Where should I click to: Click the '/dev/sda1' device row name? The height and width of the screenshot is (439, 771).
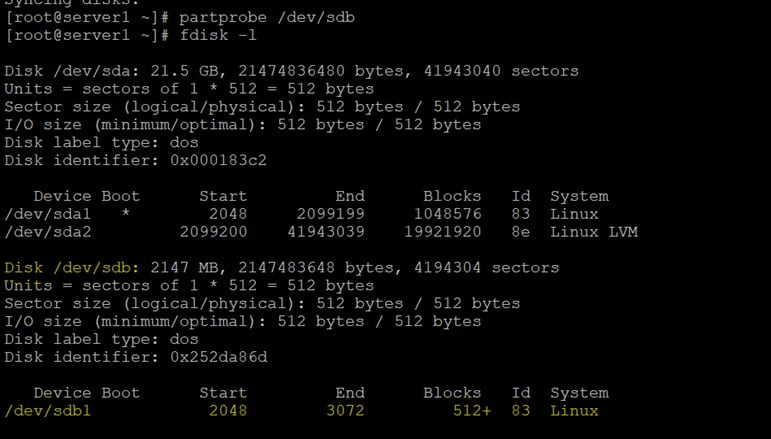[48, 214]
